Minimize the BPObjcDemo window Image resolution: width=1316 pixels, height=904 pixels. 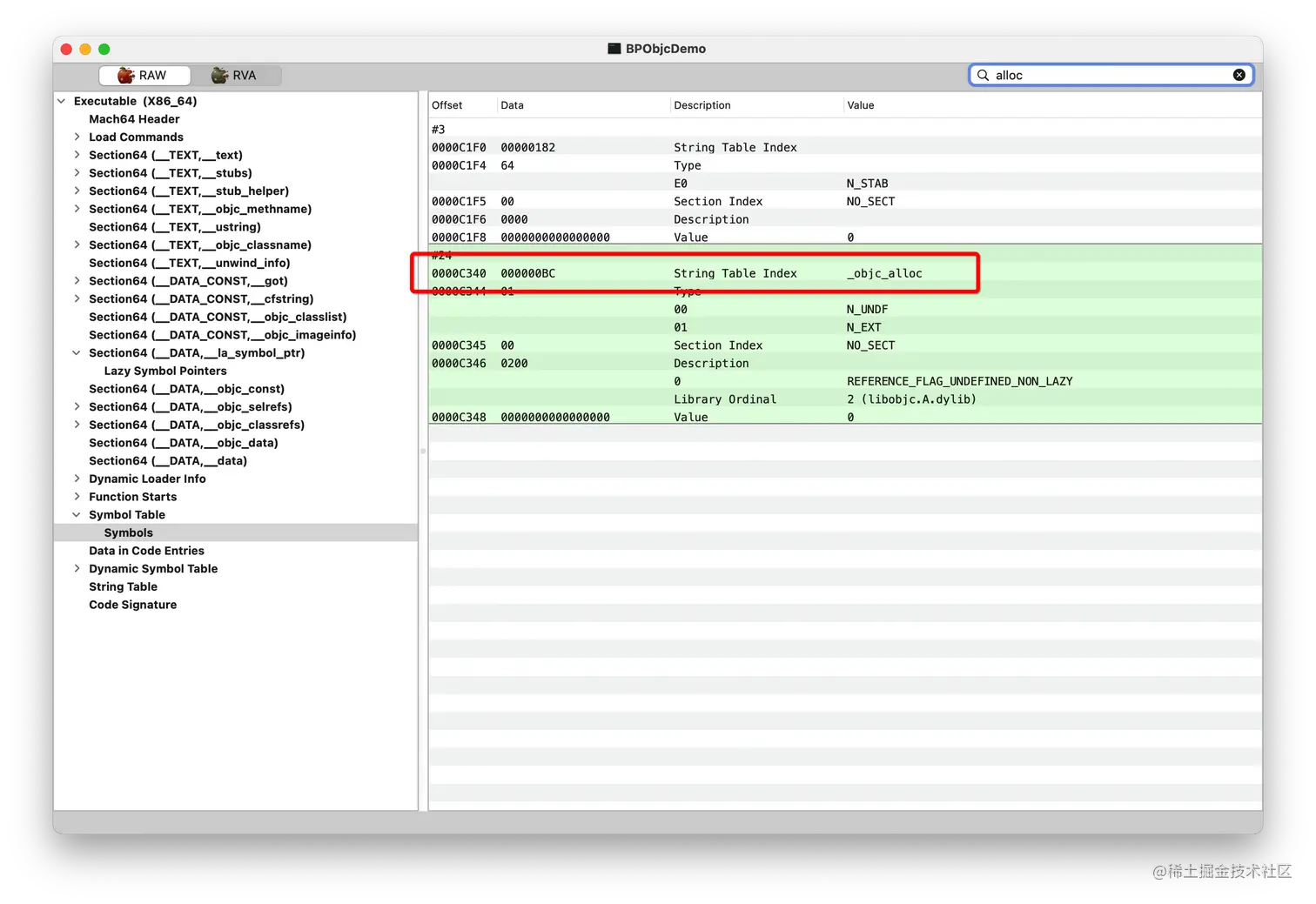pos(85,49)
